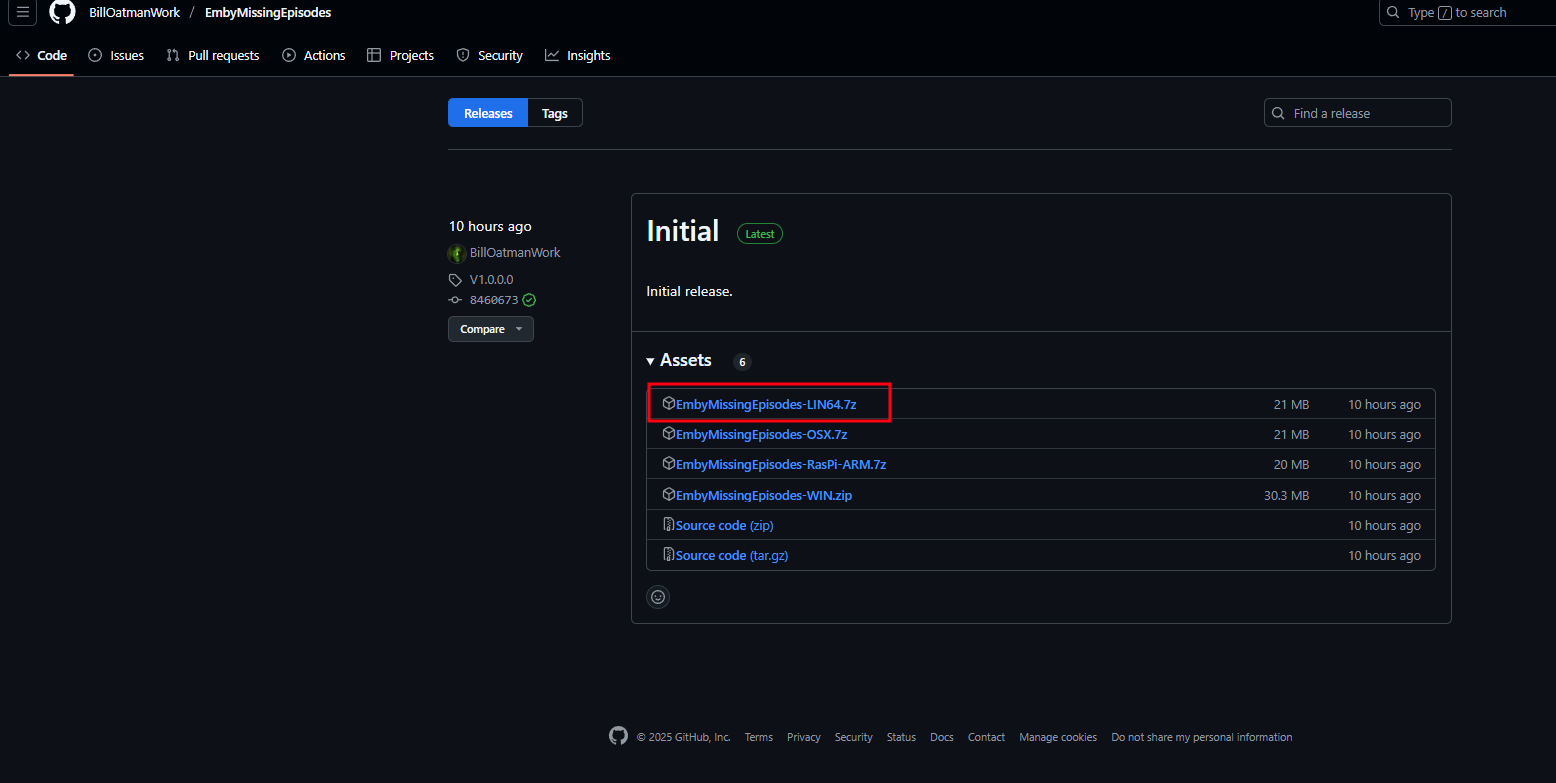Click the file icon beside Source code (tar.gz)
The width and height of the screenshot is (1556, 783).
pyautogui.click(x=668, y=555)
